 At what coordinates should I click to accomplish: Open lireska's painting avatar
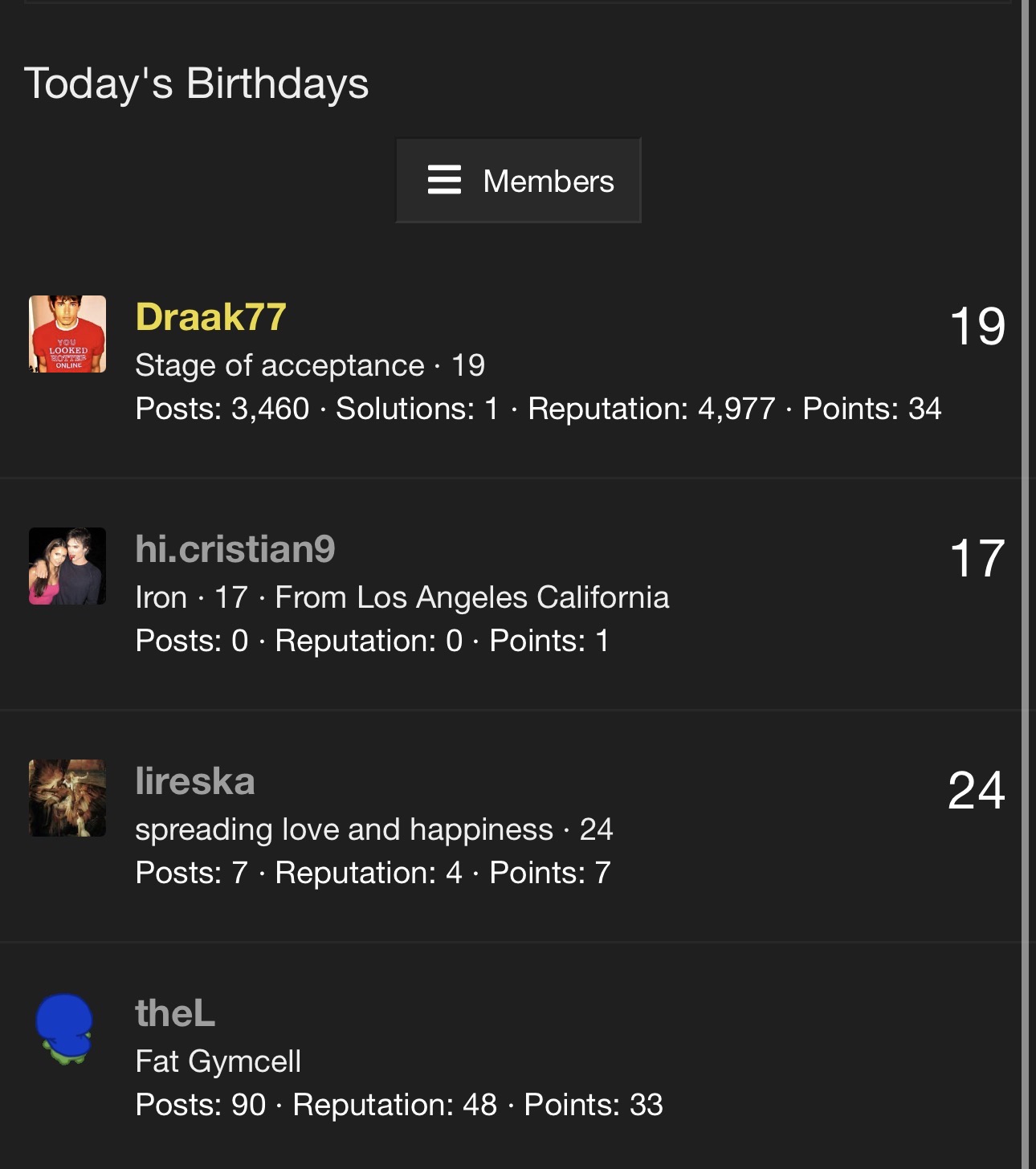67,798
